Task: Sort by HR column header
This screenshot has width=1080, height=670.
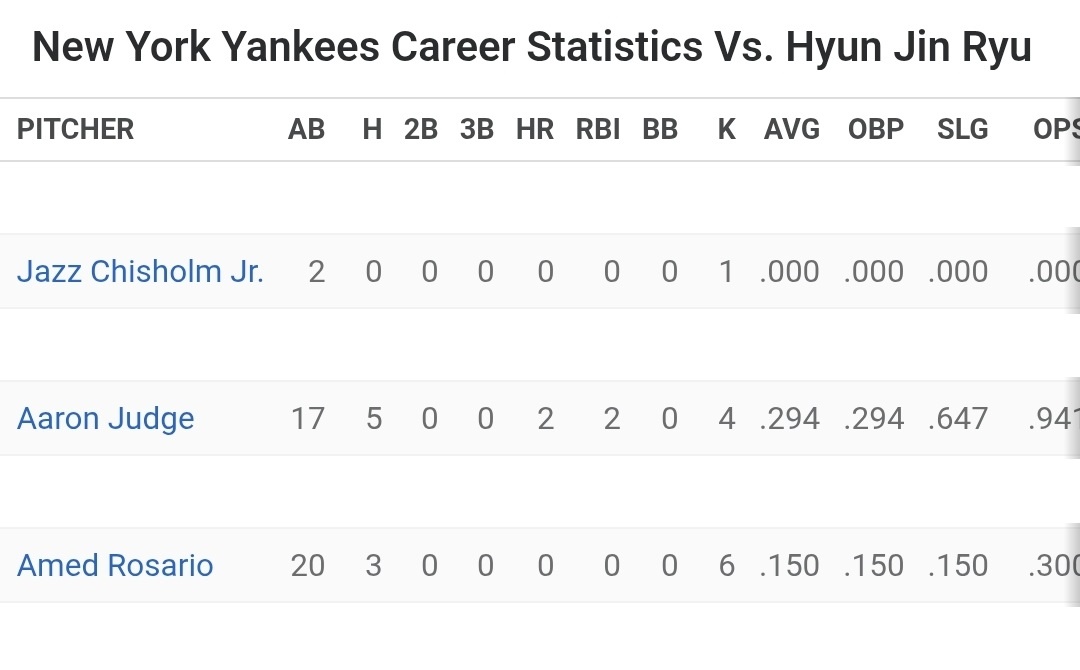Action: click(535, 129)
